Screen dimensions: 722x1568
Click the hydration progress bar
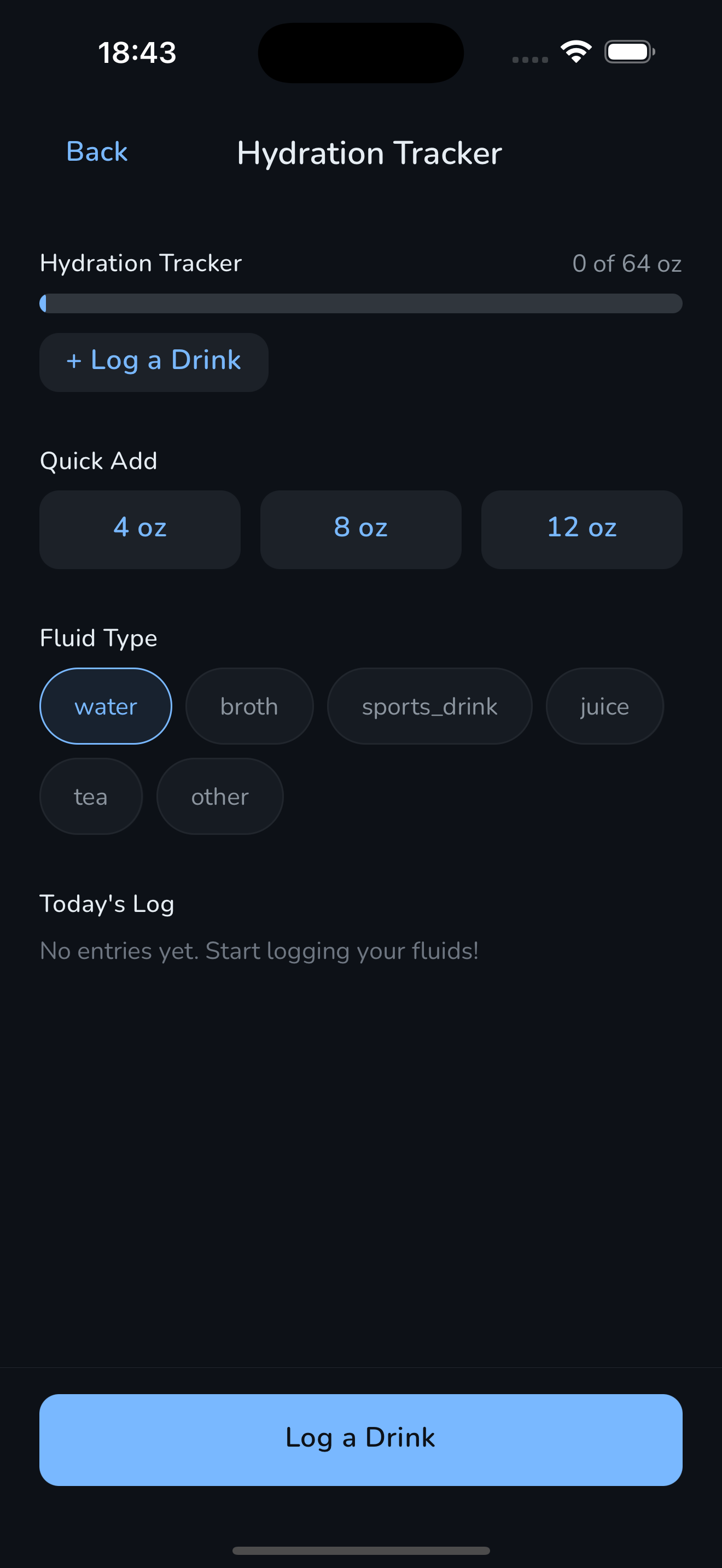point(360,303)
